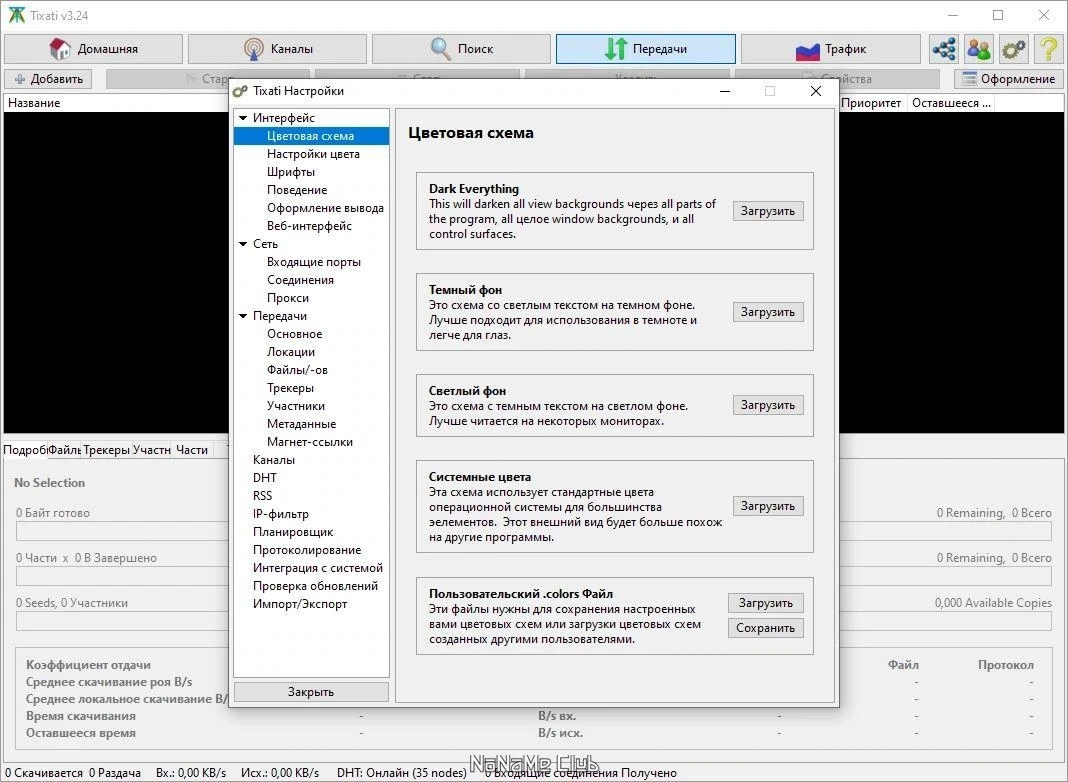
Task: Select Цветовая схема in settings tree
Action: coord(311,136)
